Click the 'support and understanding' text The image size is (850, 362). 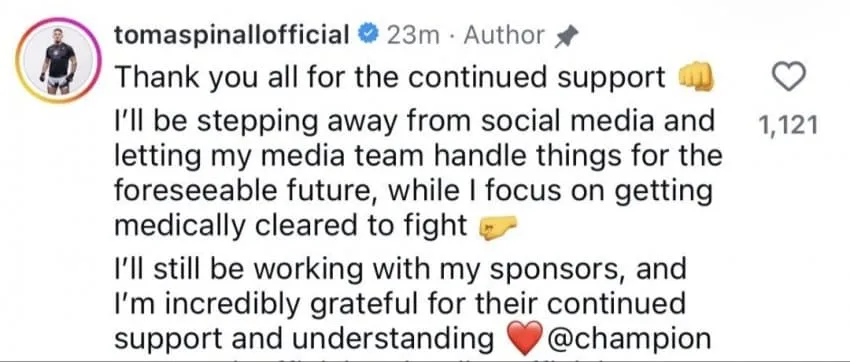point(305,338)
